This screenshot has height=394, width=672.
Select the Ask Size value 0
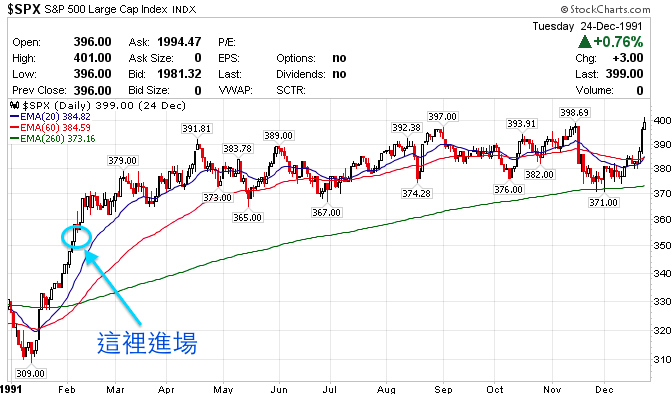coord(198,58)
